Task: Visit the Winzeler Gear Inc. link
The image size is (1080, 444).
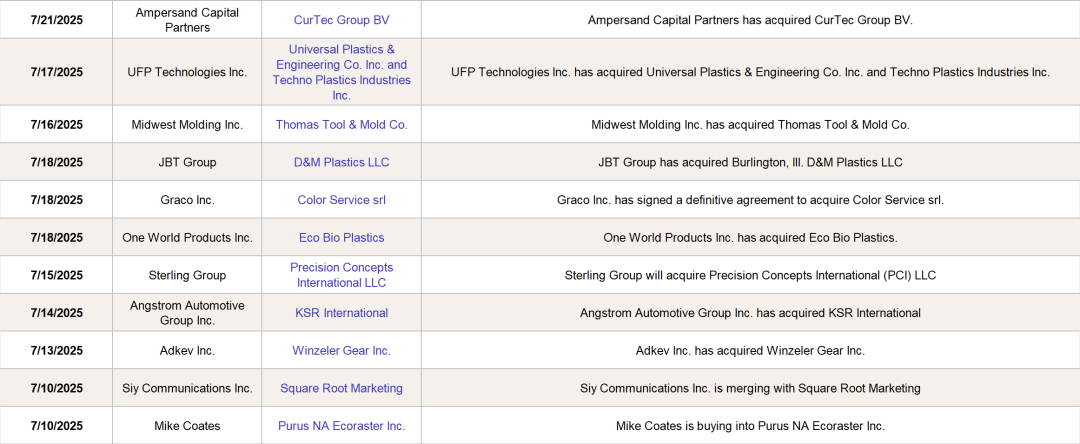Action: pos(341,351)
